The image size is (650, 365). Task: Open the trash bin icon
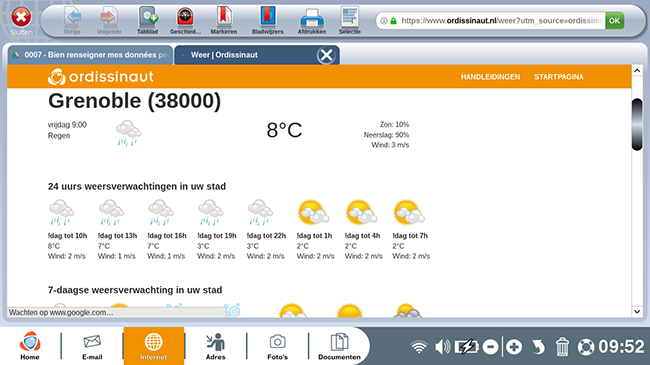click(x=562, y=347)
